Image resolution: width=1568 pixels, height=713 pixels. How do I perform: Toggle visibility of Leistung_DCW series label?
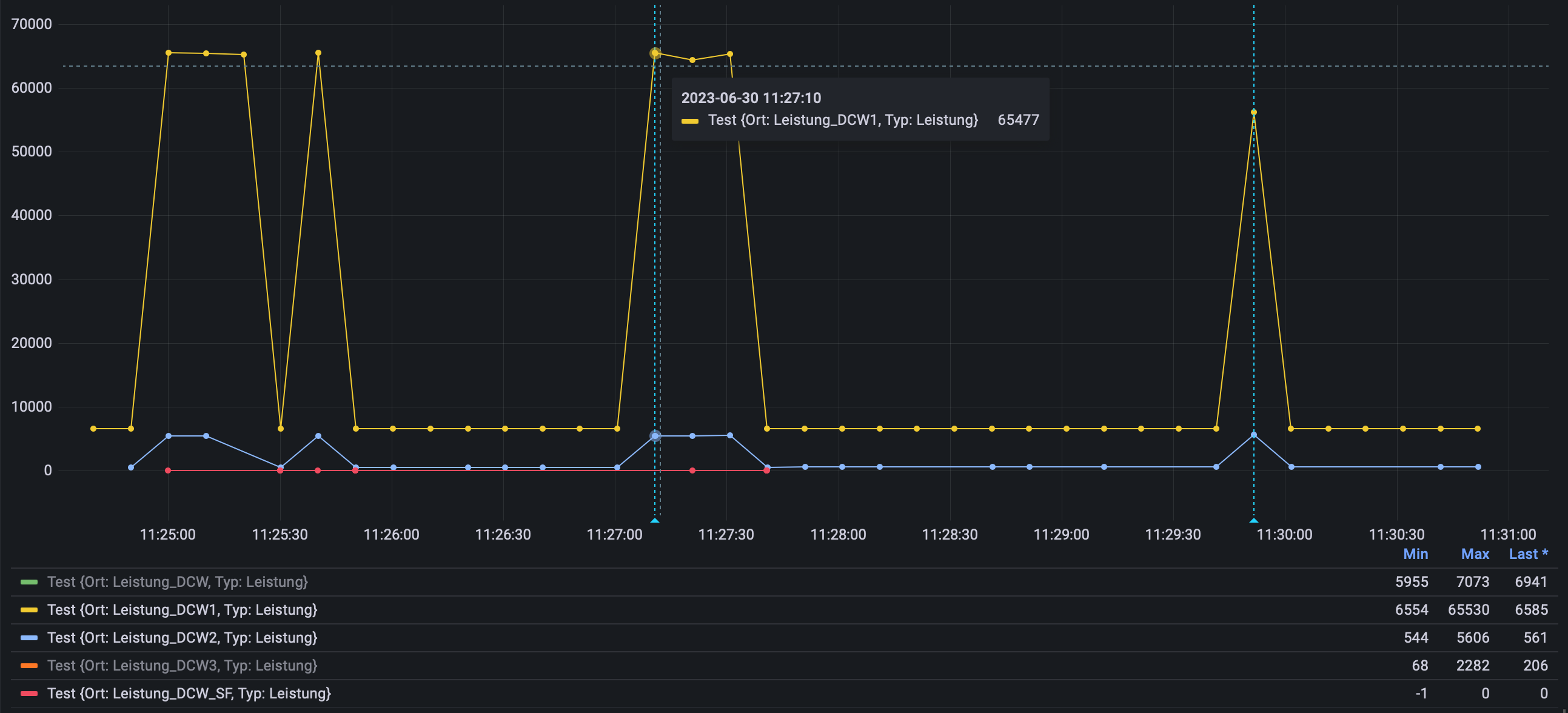click(177, 582)
